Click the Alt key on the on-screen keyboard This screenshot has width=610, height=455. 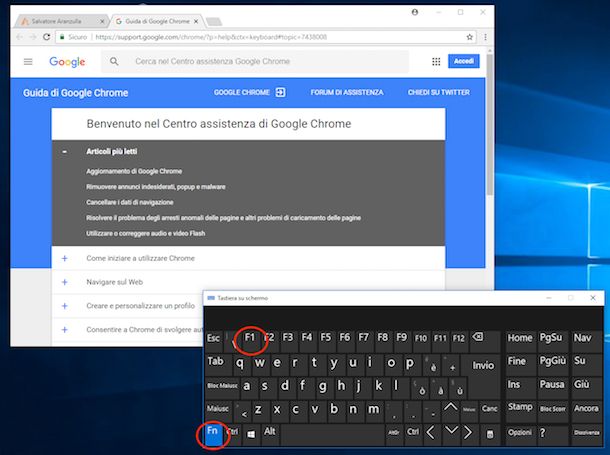(x=270, y=434)
